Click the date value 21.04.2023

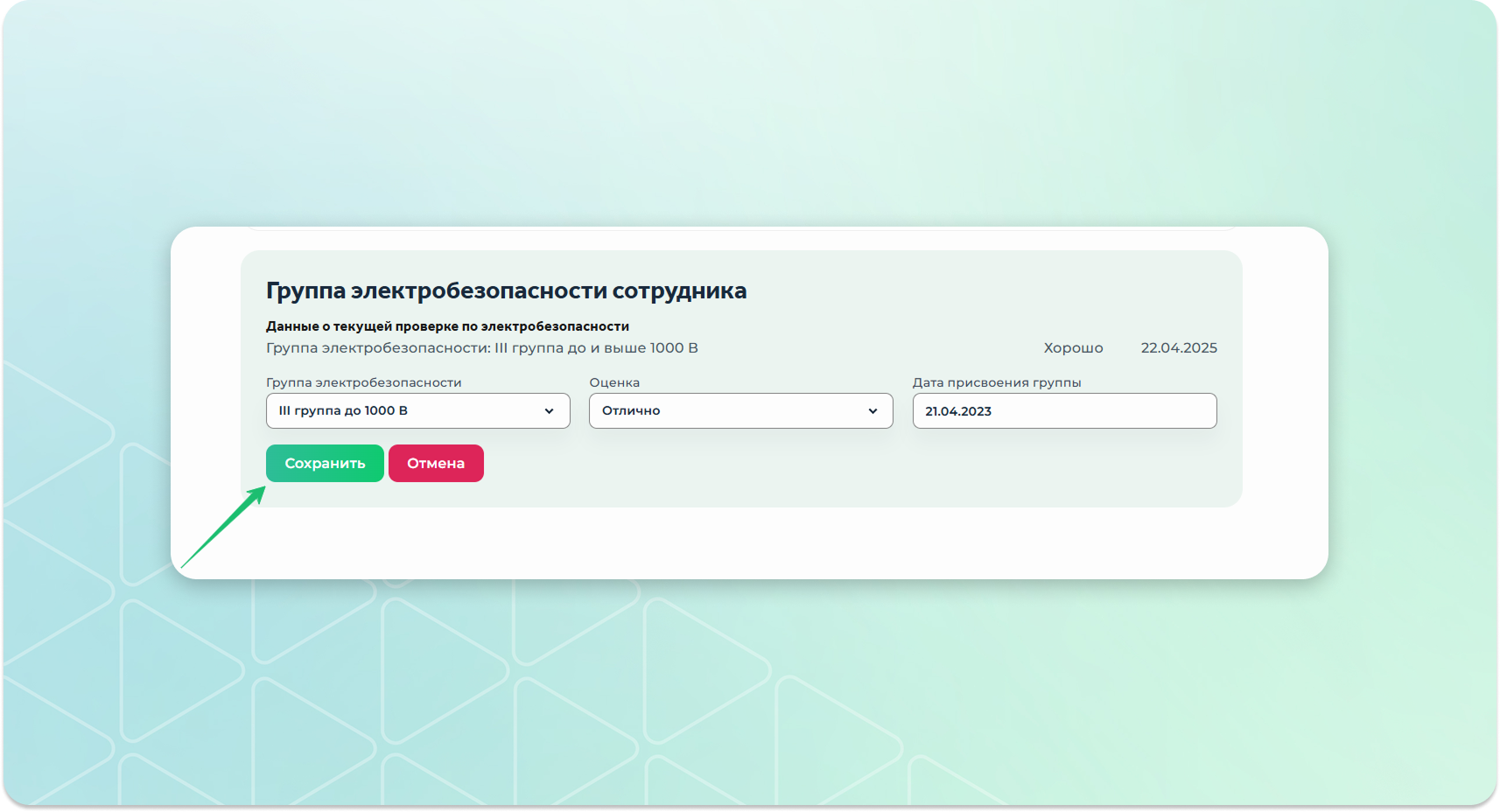[x=958, y=411]
